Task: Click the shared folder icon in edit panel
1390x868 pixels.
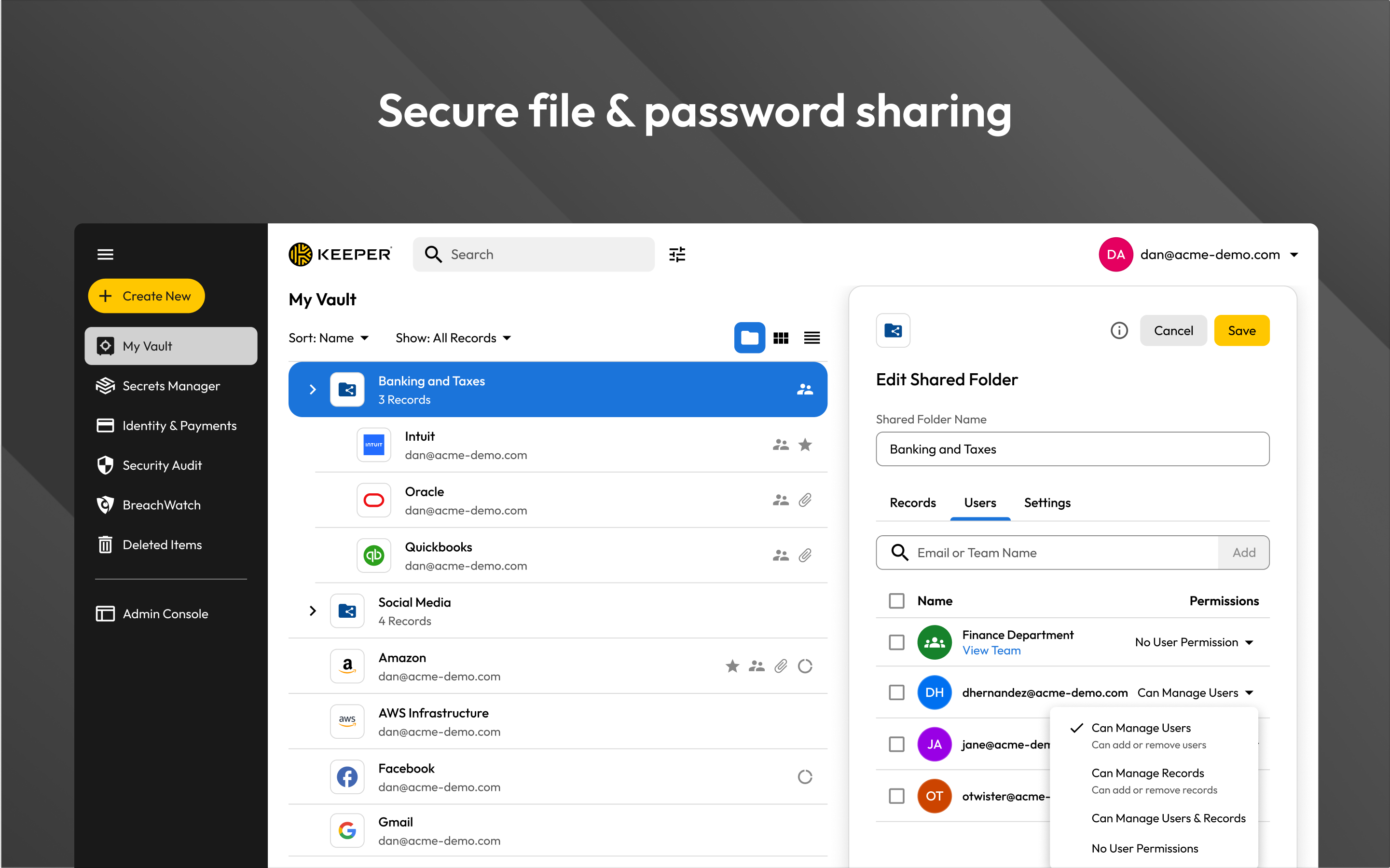Action: [893, 331]
